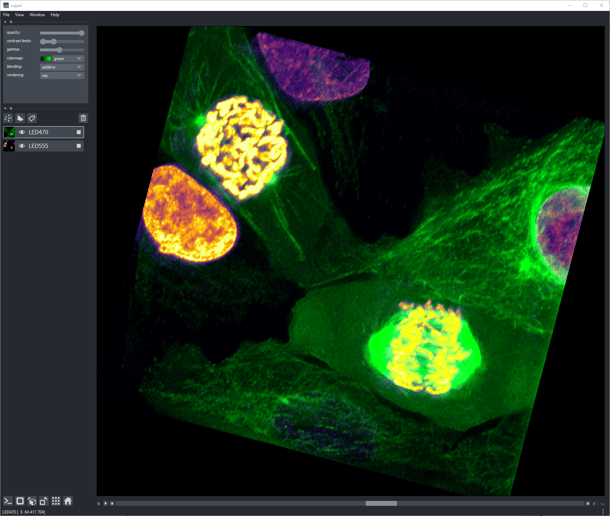Reset view with the home icon
This screenshot has height=516, width=610.
68,501
